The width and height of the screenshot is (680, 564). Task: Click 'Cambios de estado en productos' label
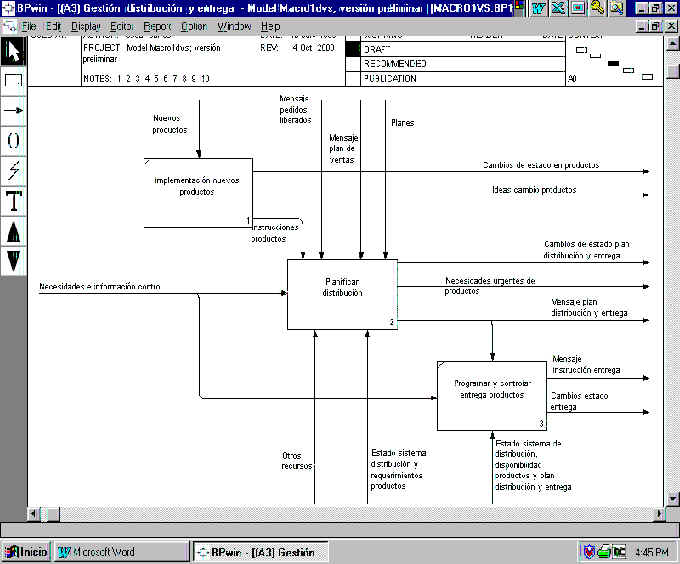[541, 165]
